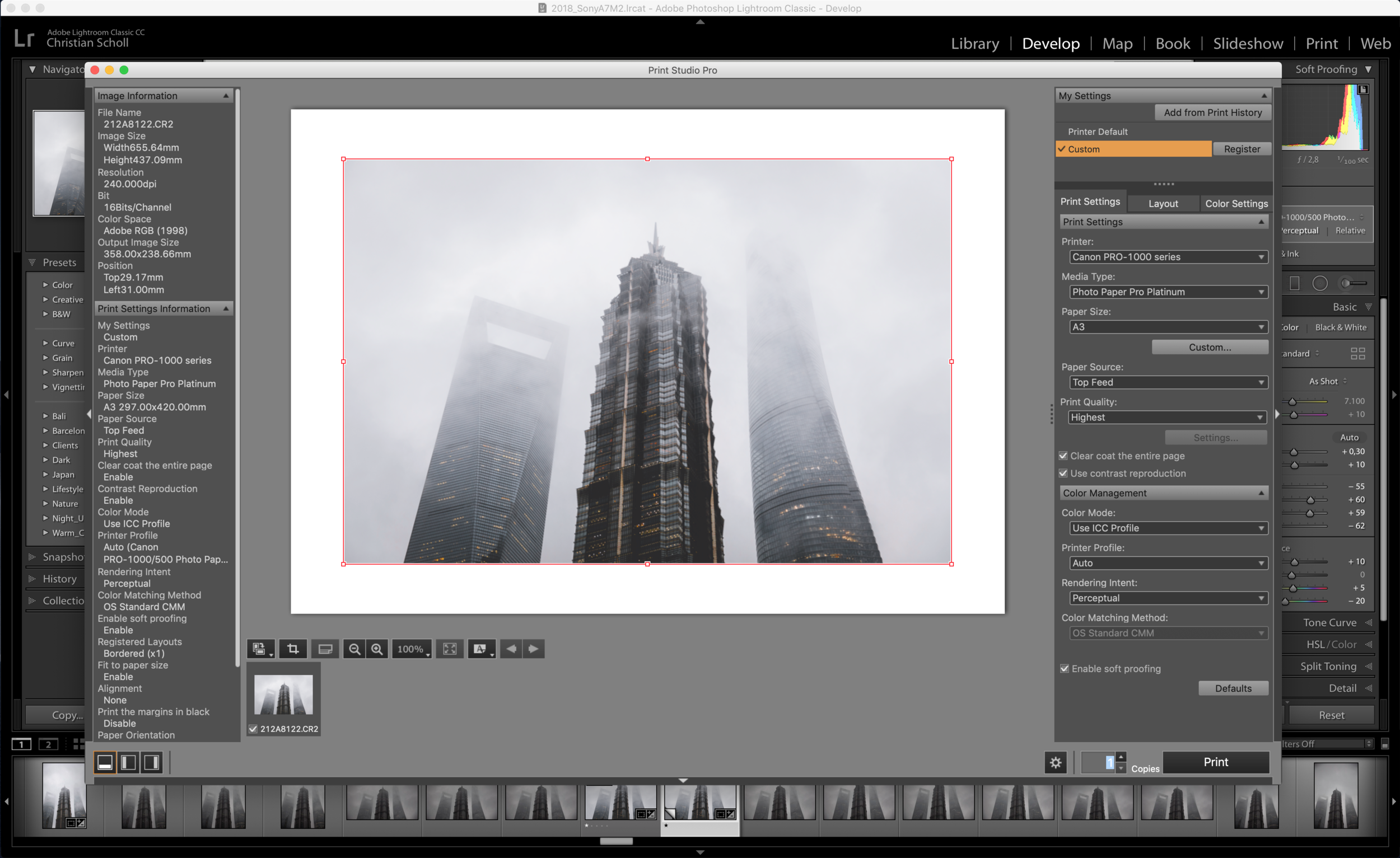Open the Media Type dropdown

click(1167, 291)
